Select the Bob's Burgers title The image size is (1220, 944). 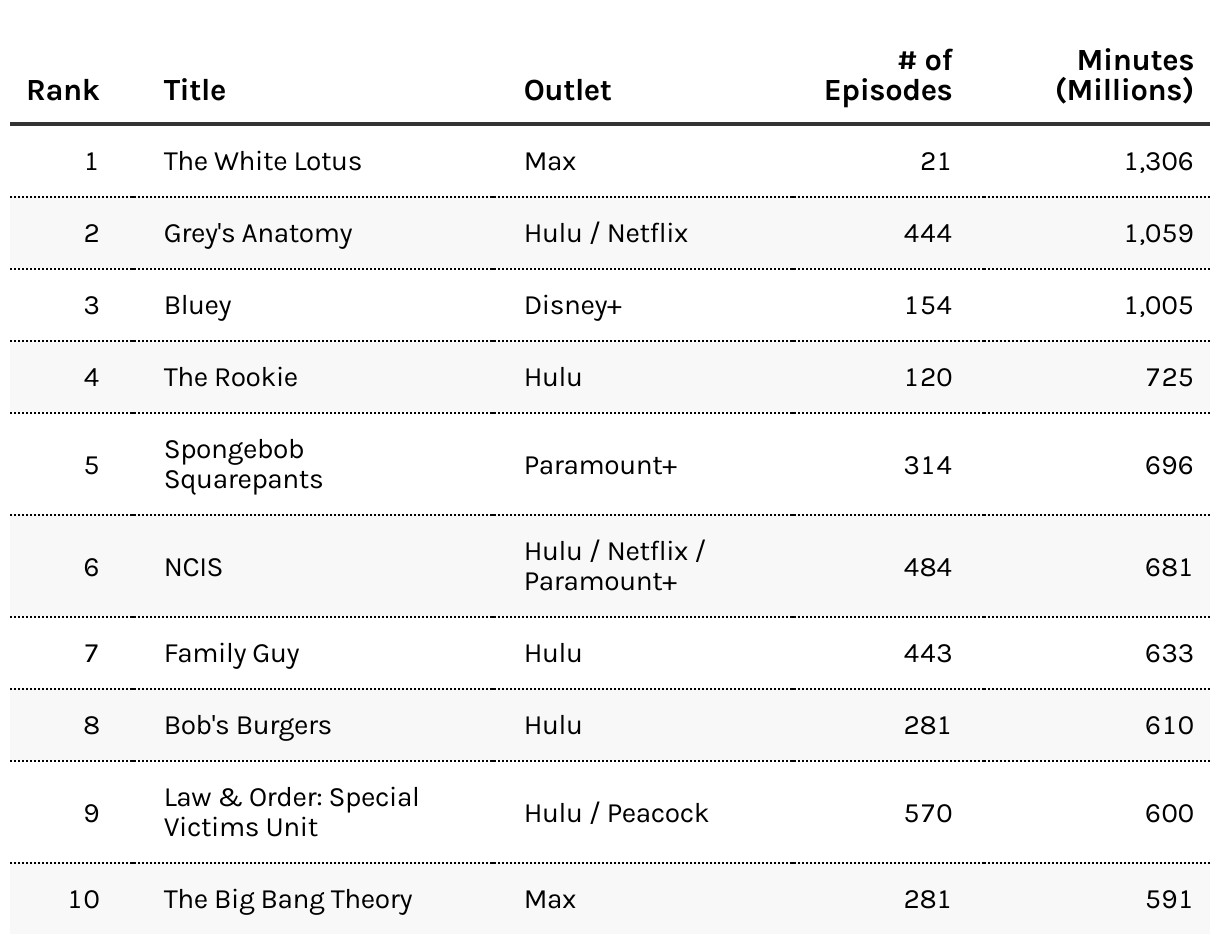tap(248, 725)
